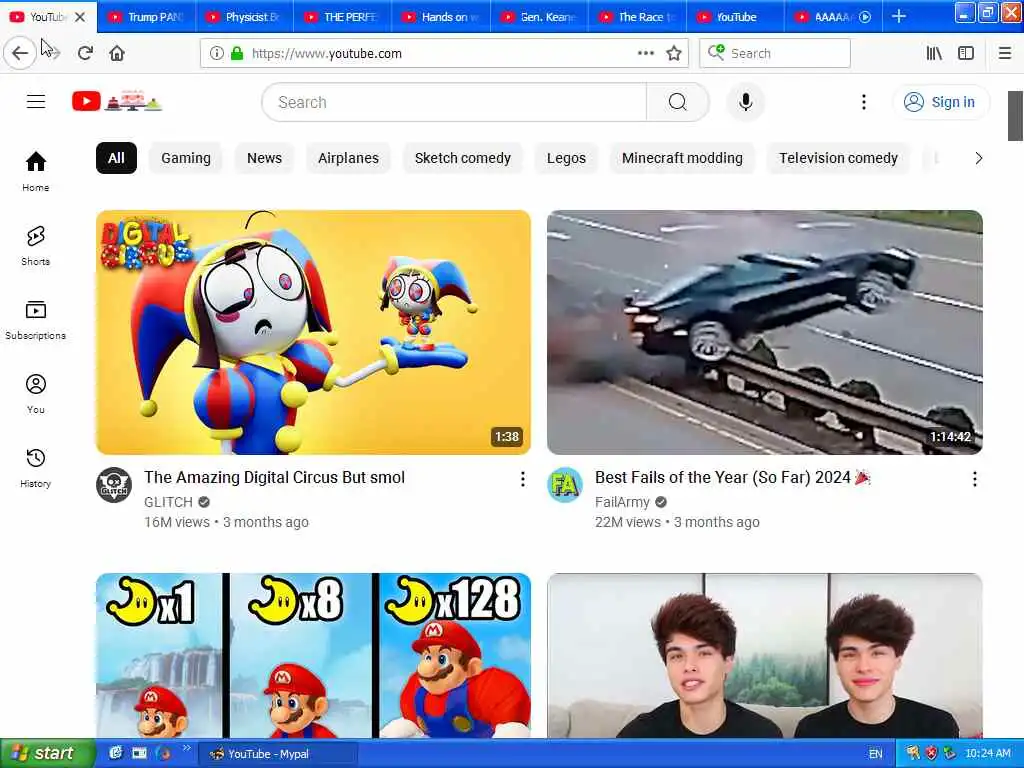Select the Television comedy filter chip

[838, 158]
